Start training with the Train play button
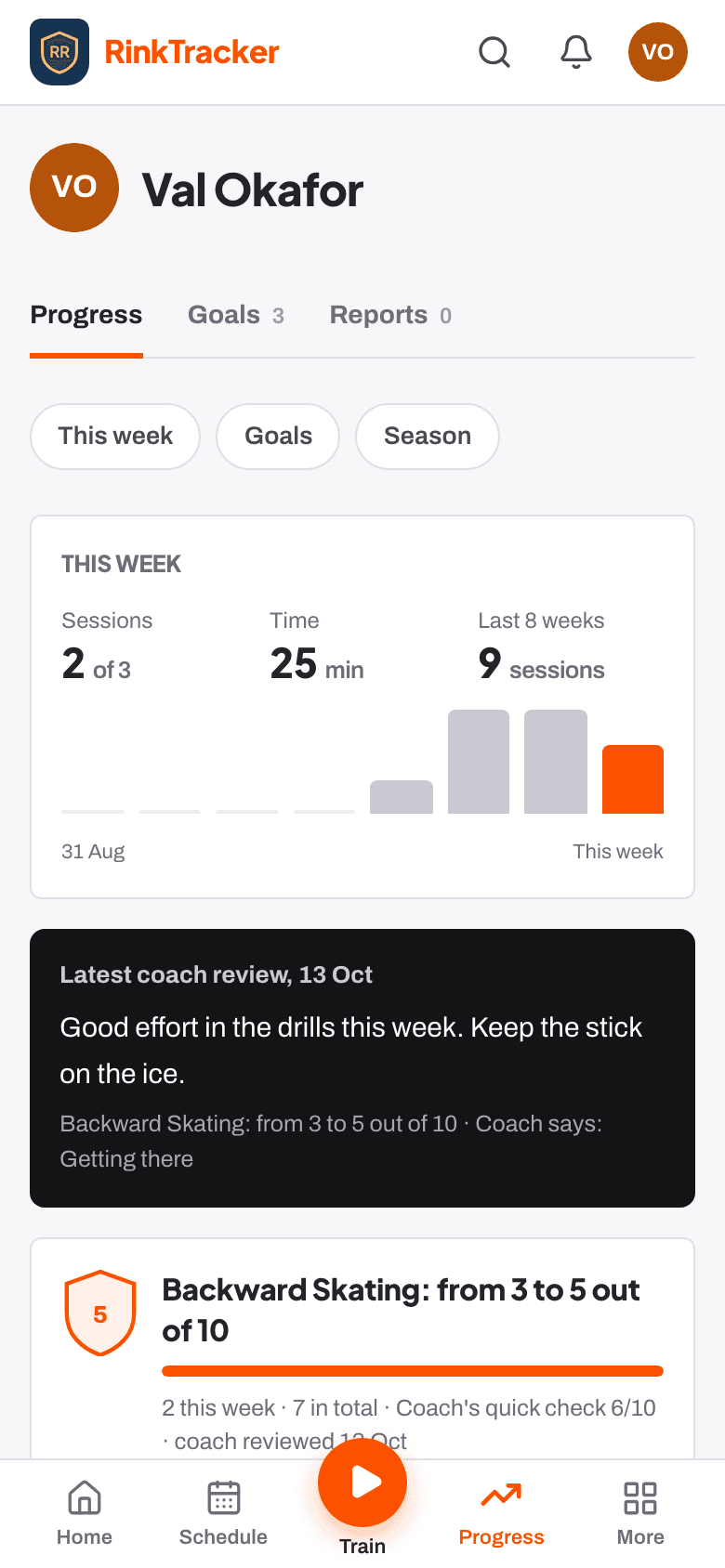The height and width of the screenshot is (1568, 725). click(x=362, y=1483)
